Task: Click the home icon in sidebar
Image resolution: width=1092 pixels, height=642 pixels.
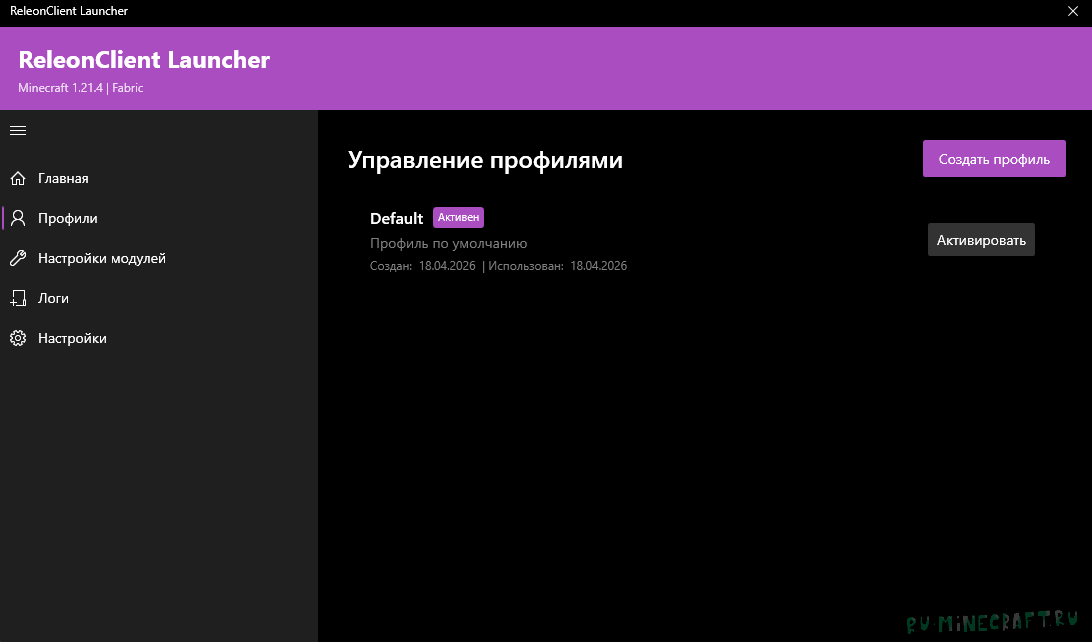Action: click(18, 178)
